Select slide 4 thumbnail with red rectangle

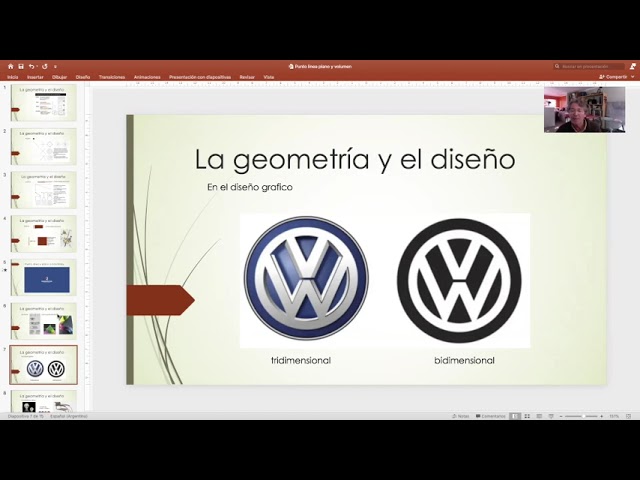click(x=43, y=233)
